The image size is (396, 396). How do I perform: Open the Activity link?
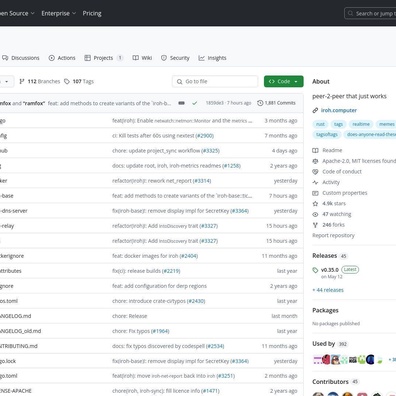point(331,182)
